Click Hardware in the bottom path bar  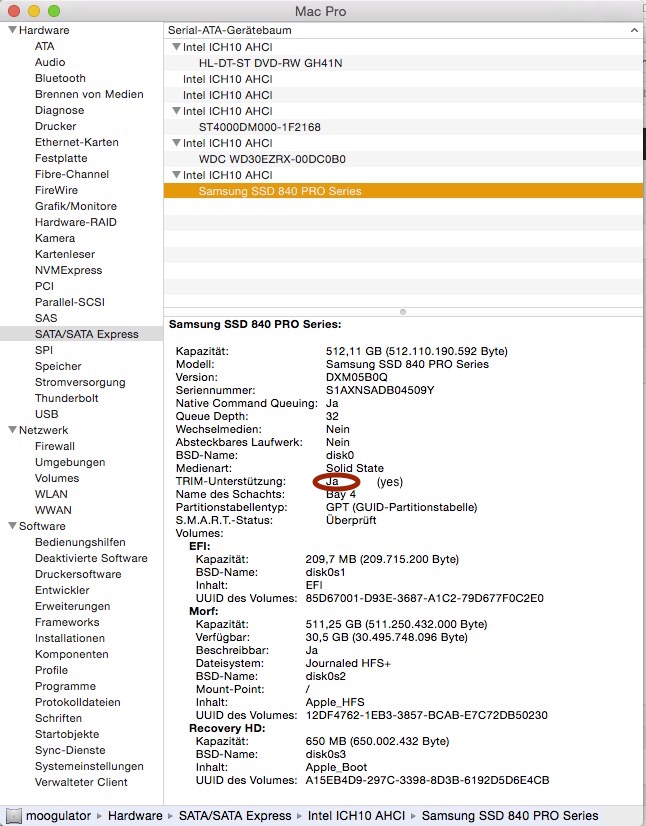(x=135, y=816)
